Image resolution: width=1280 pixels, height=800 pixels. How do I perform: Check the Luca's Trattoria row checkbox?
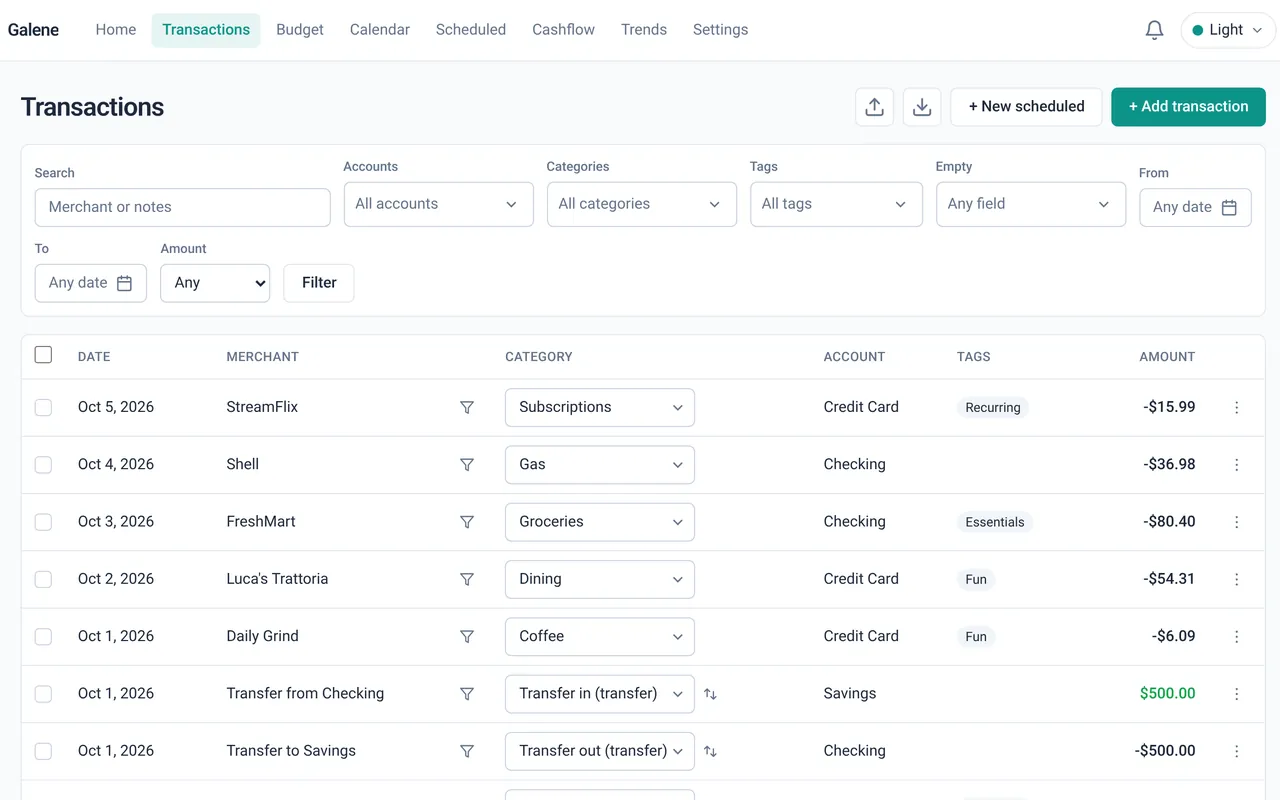click(x=43, y=579)
